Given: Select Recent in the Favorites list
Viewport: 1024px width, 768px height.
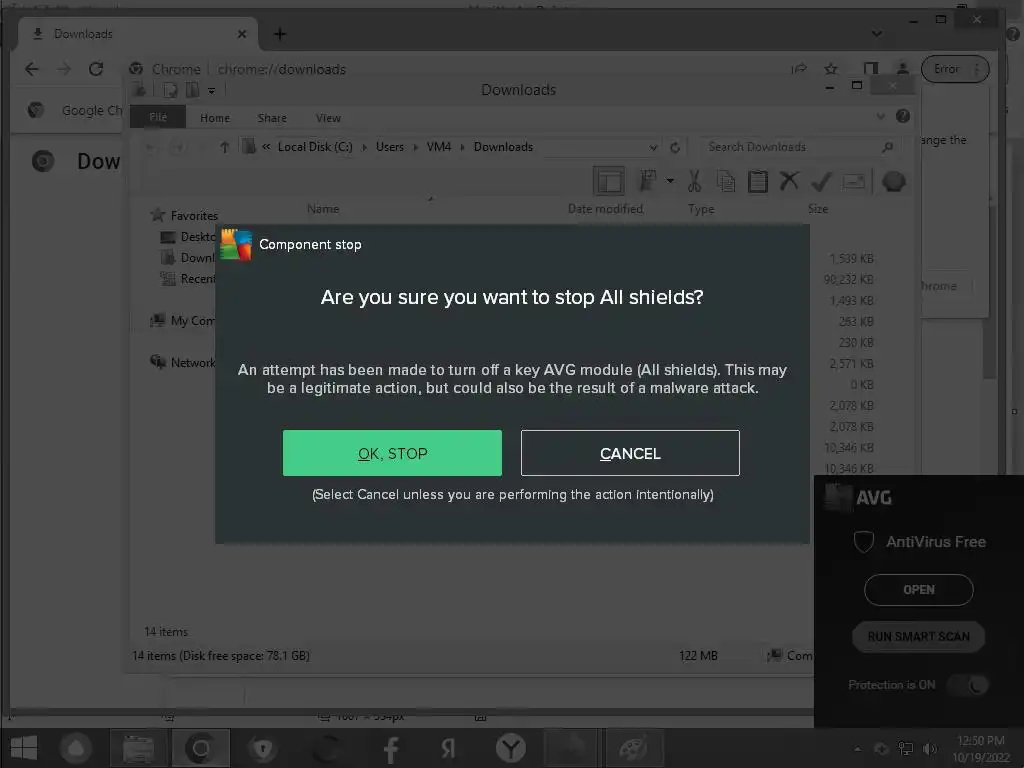Looking at the screenshot, I should (x=188, y=279).
